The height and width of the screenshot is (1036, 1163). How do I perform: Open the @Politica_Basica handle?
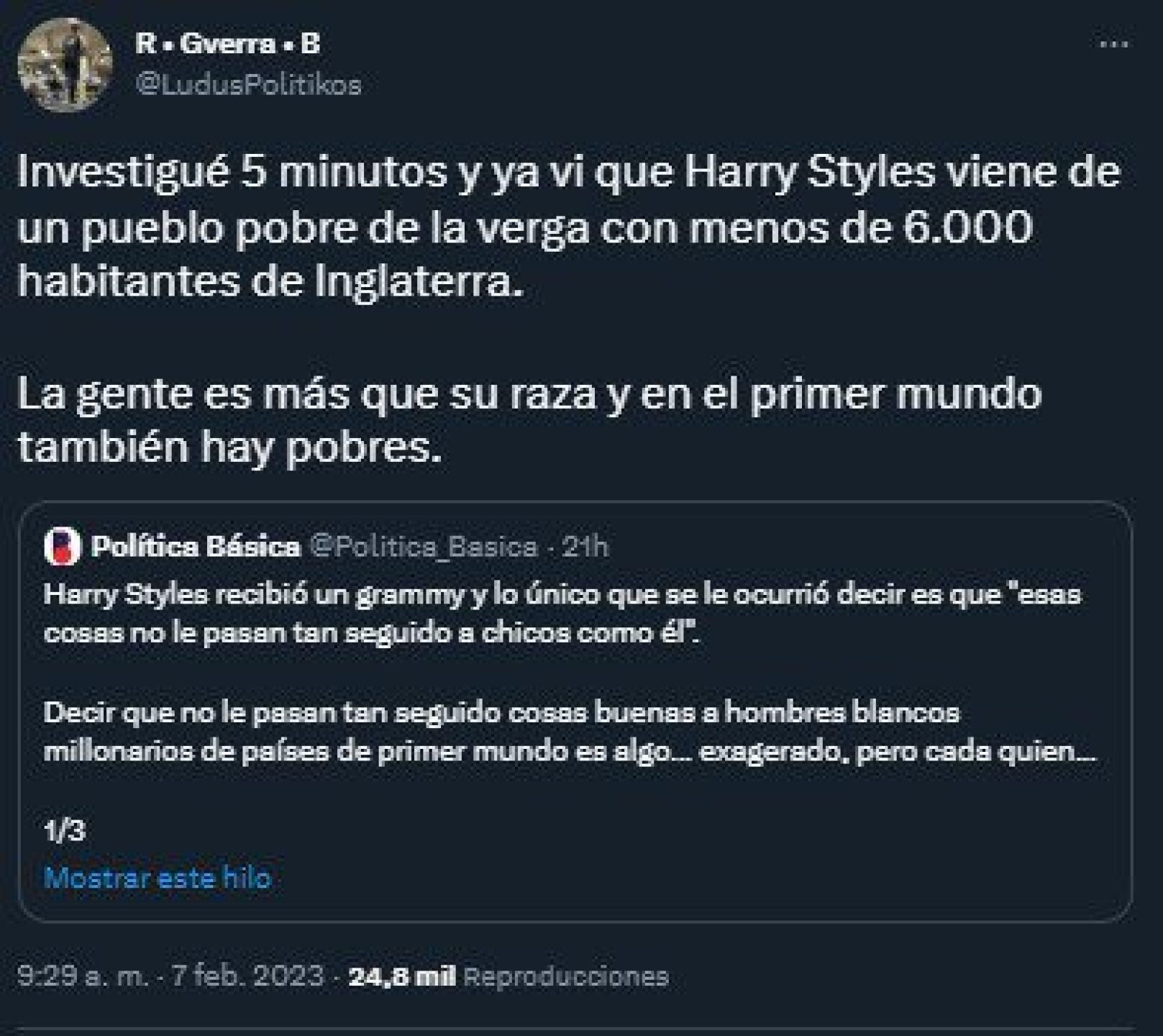click(x=424, y=547)
